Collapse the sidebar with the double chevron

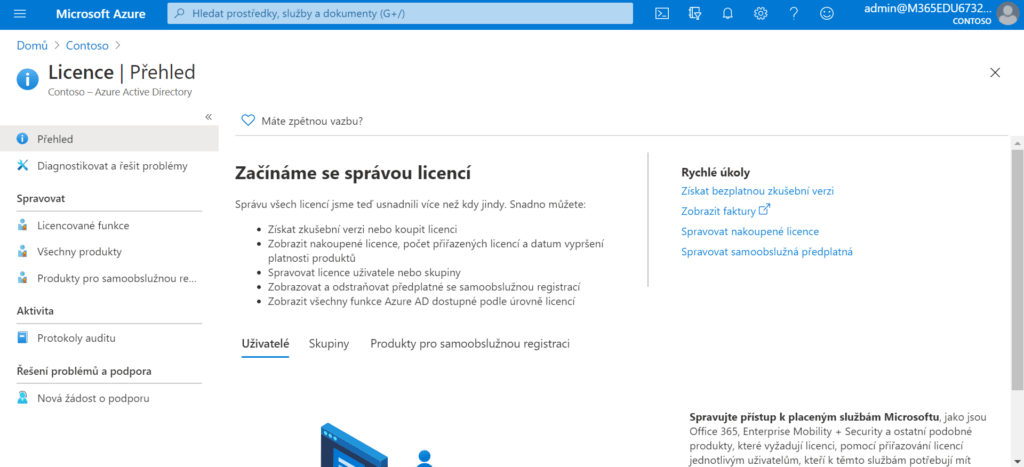tap(208, 117)
